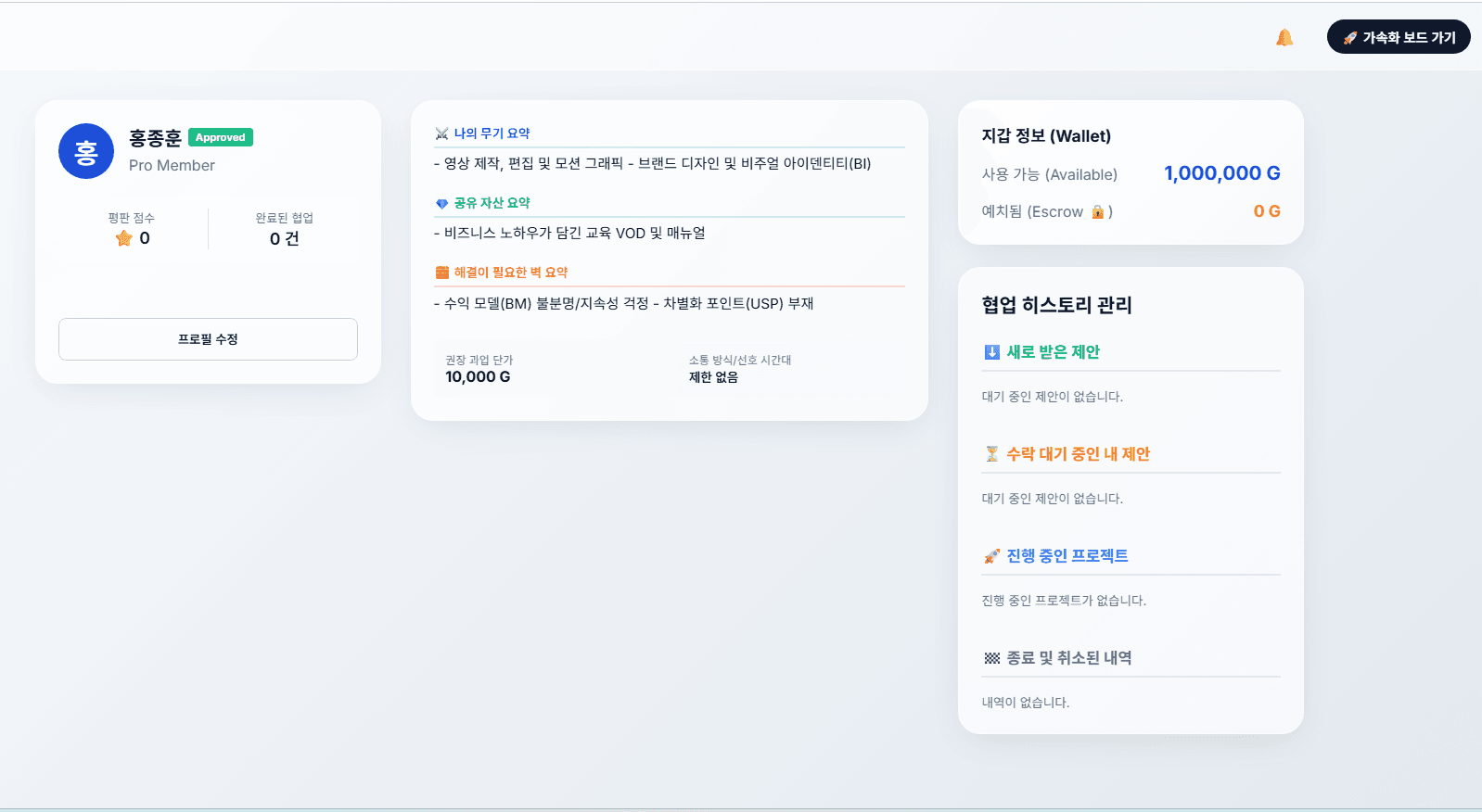Click the brick wall icon beside 해결이 필요한 벽 요약
The height and width of the screenshot is (812, 1482).
441,273
